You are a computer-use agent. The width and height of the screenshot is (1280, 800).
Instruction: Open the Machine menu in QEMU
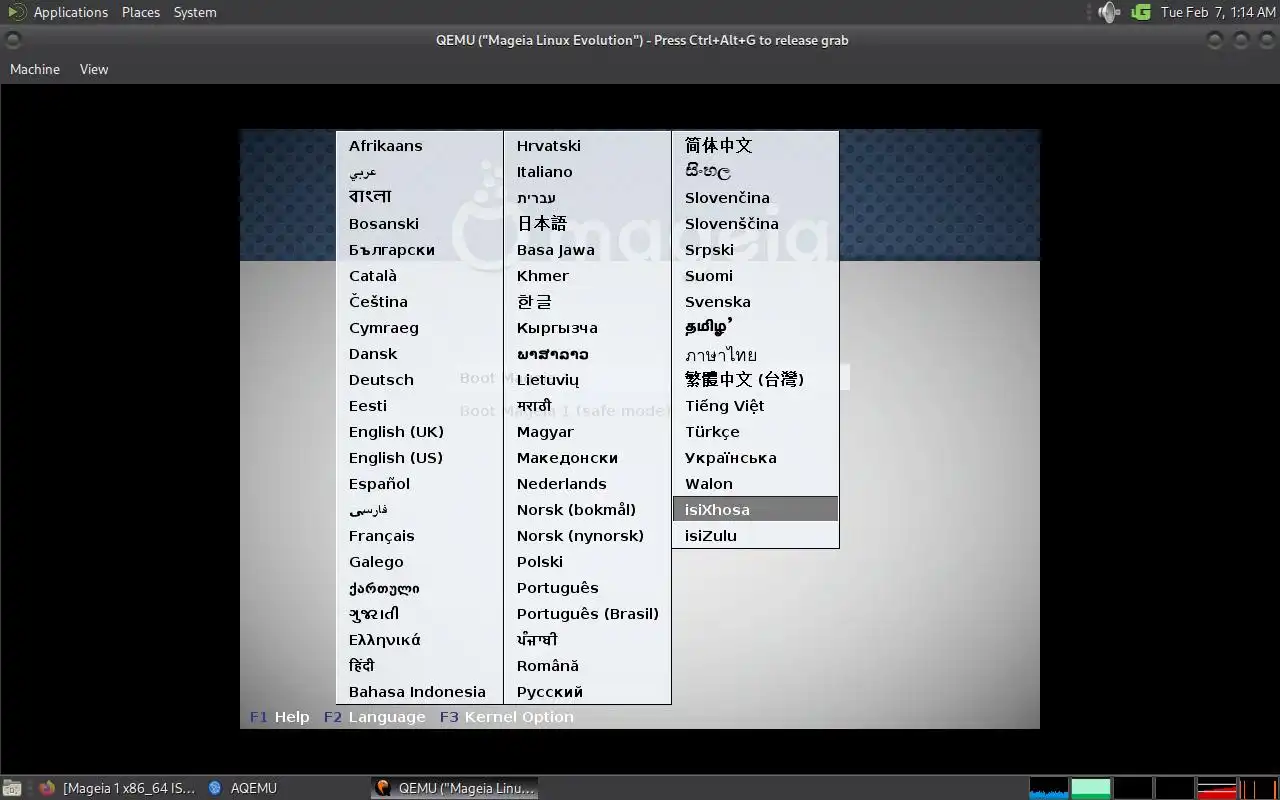pos(35,69)
